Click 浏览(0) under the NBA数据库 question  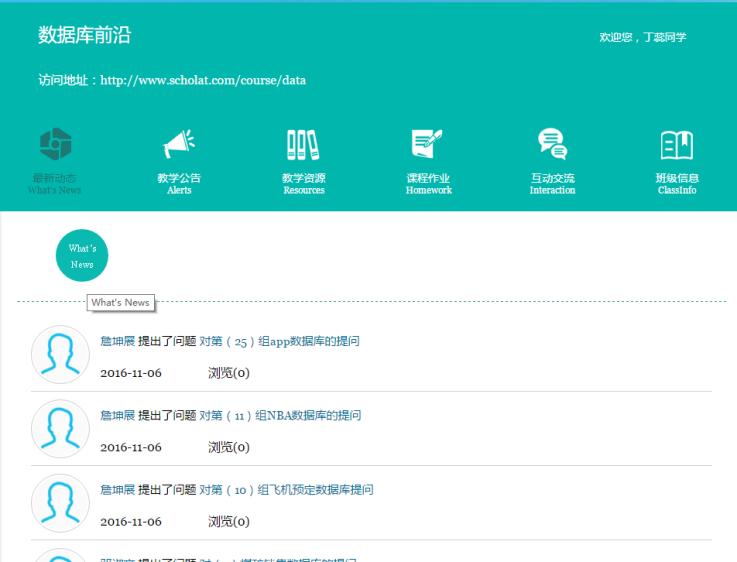(x=228, y=447)
